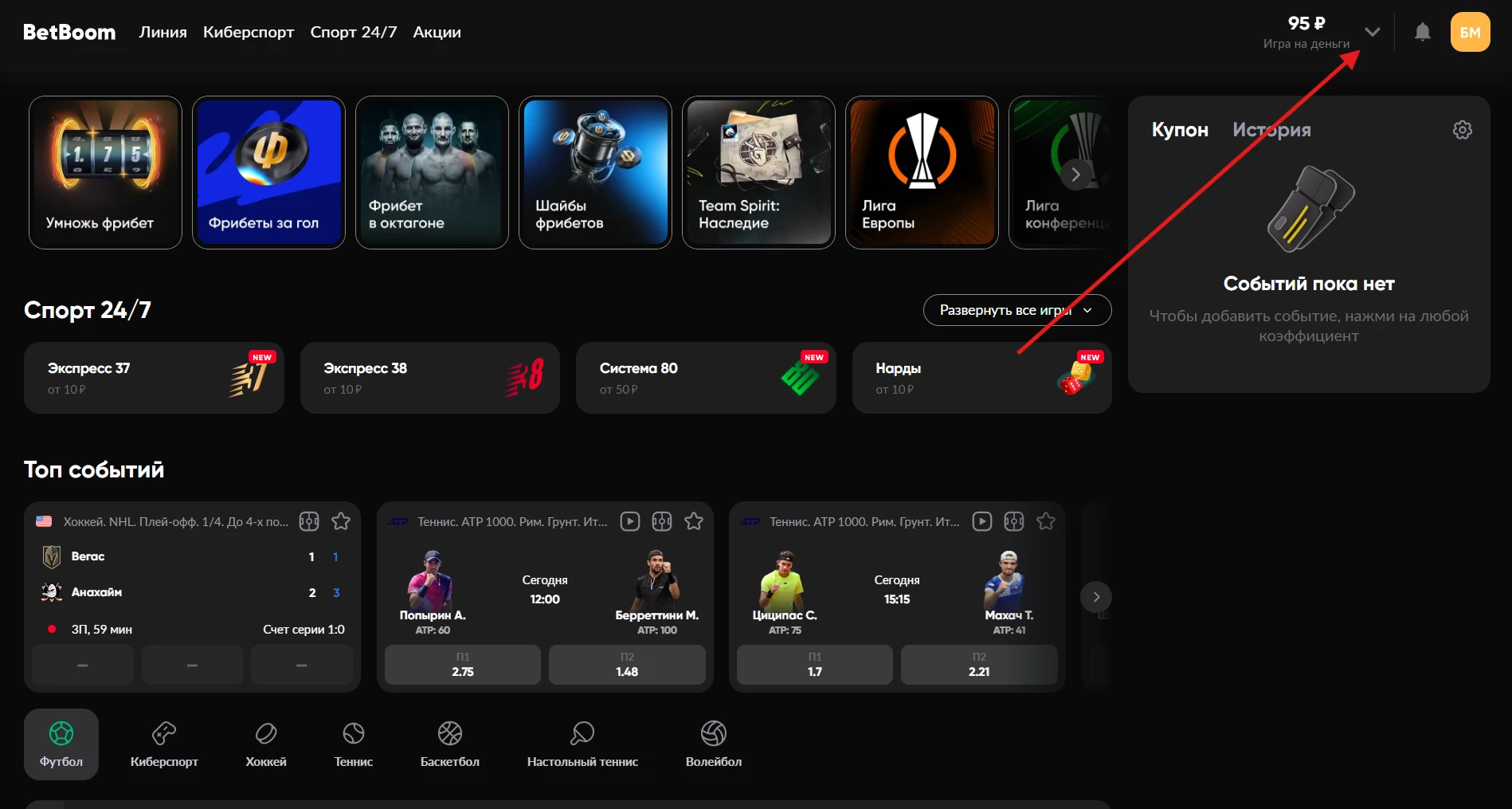Open Берреттини М. player photo
The width and height of the screenshot is (1512, 809).
656,579
